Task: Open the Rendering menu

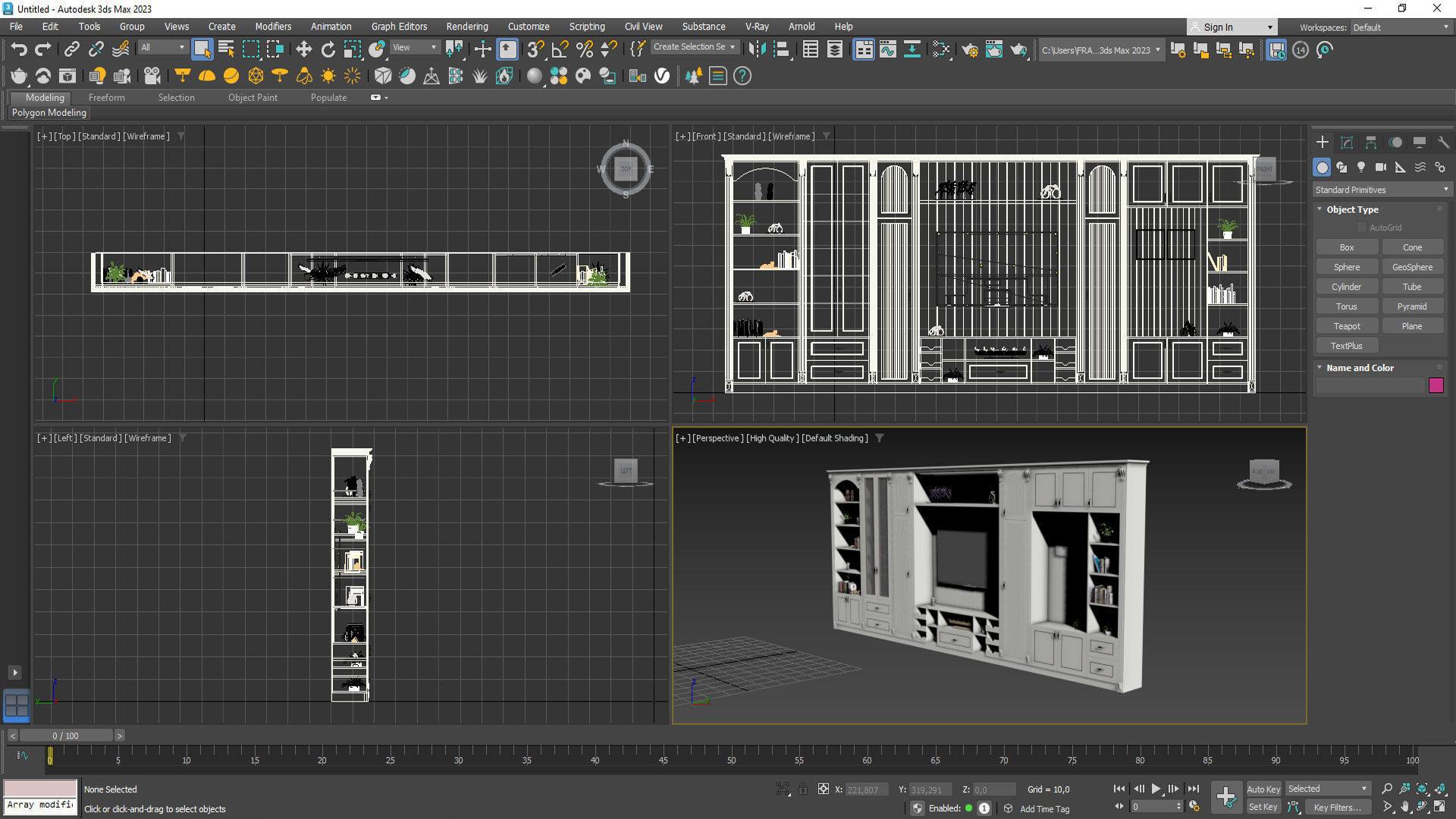Action: 467,27
